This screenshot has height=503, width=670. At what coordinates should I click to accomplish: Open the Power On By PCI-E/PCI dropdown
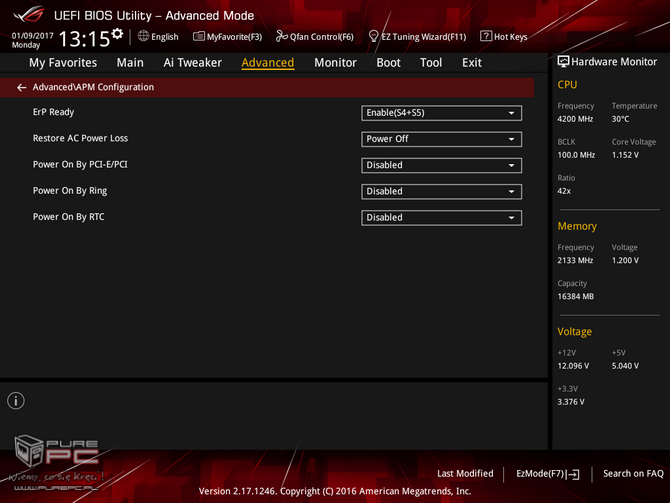pos(441,165)
